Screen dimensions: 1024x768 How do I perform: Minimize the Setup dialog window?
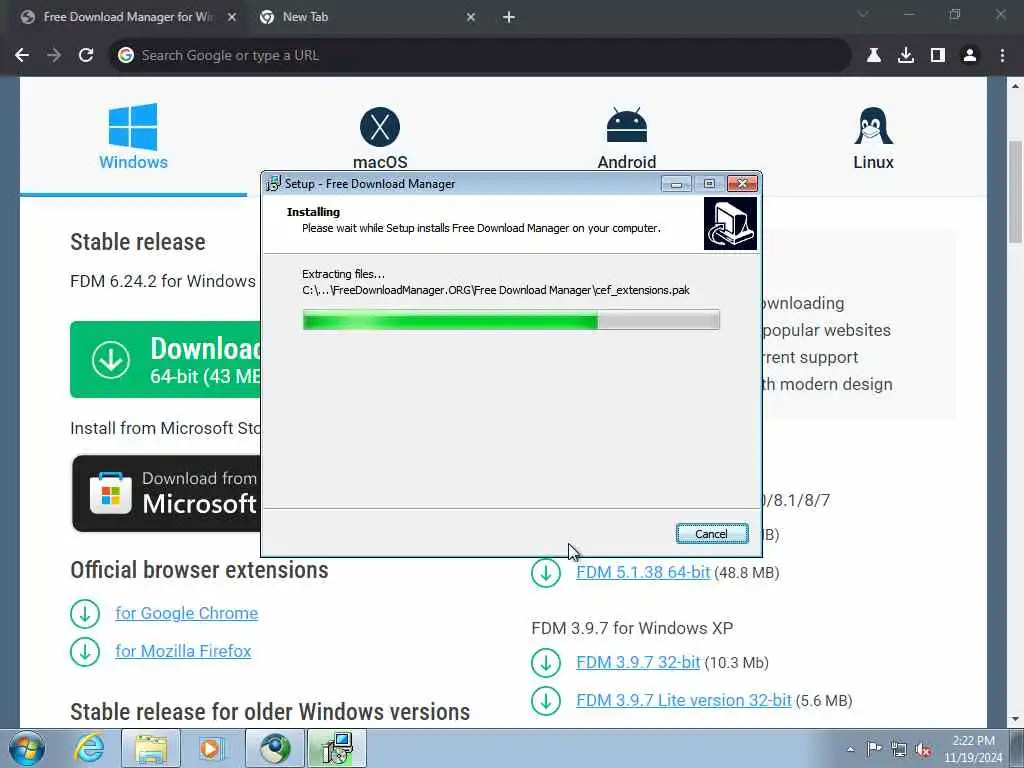[676, 184]
